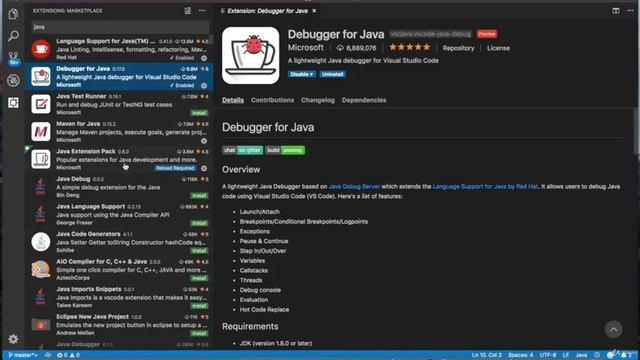Install AIO Compiler for C, C++ & Java
Image resolution: width=640 pixels, height=360 pixels.
tap(199, 278)
